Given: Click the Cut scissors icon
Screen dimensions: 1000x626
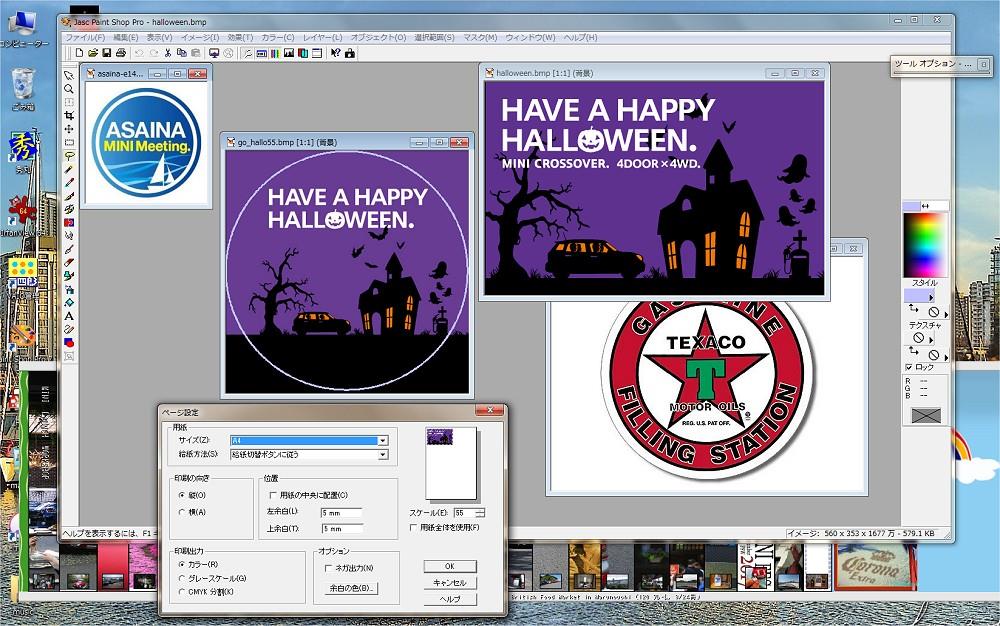Looking at the screenshot, I should coord(168,53).
